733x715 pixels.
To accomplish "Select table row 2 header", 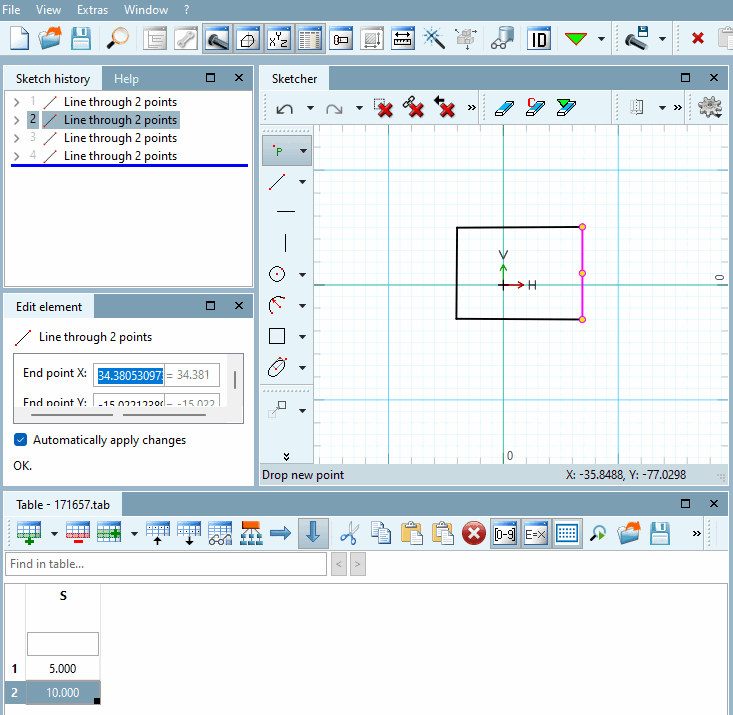I will tap(14, 693).
